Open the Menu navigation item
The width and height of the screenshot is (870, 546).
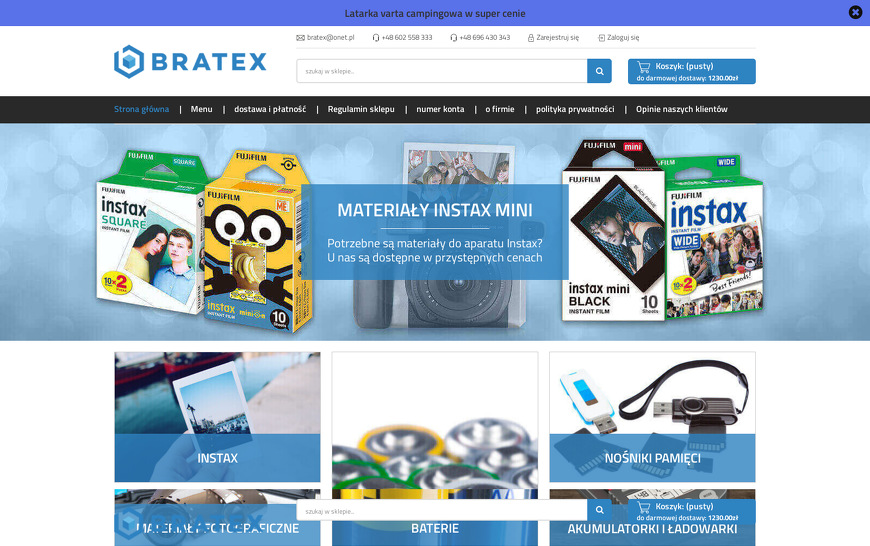click(x=201, y=109)
